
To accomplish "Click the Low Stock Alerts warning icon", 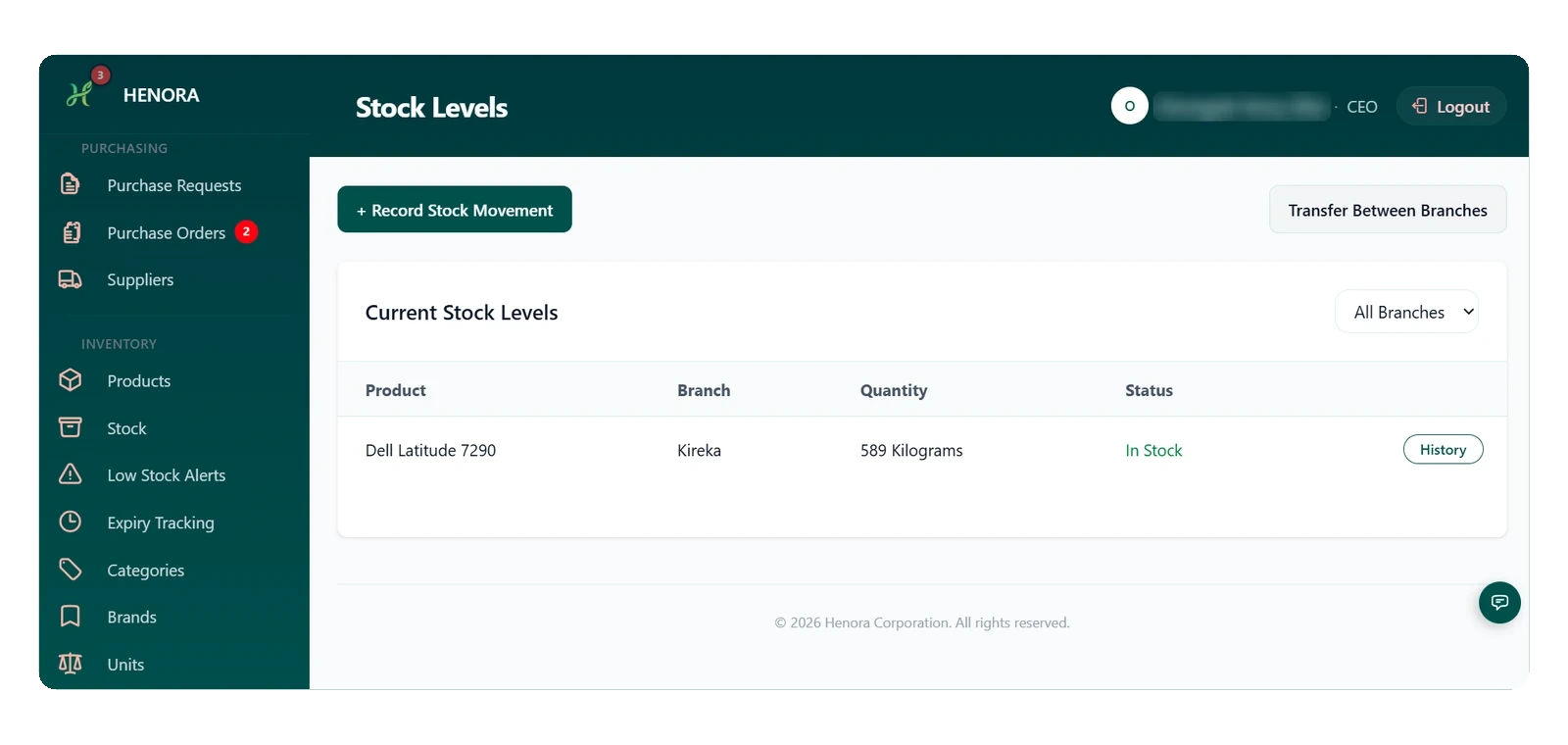I will (x=71, y=474).
